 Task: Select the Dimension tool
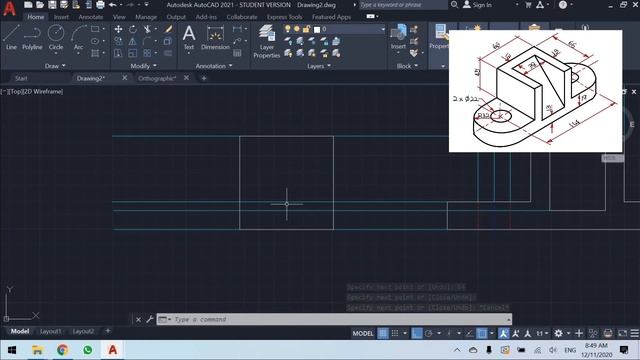215,37
